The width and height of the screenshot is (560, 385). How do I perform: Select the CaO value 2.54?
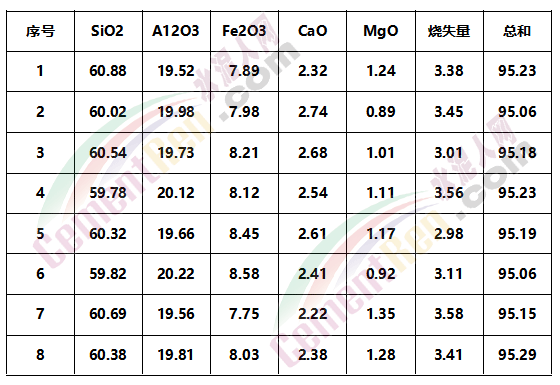[x=313, y=193]
